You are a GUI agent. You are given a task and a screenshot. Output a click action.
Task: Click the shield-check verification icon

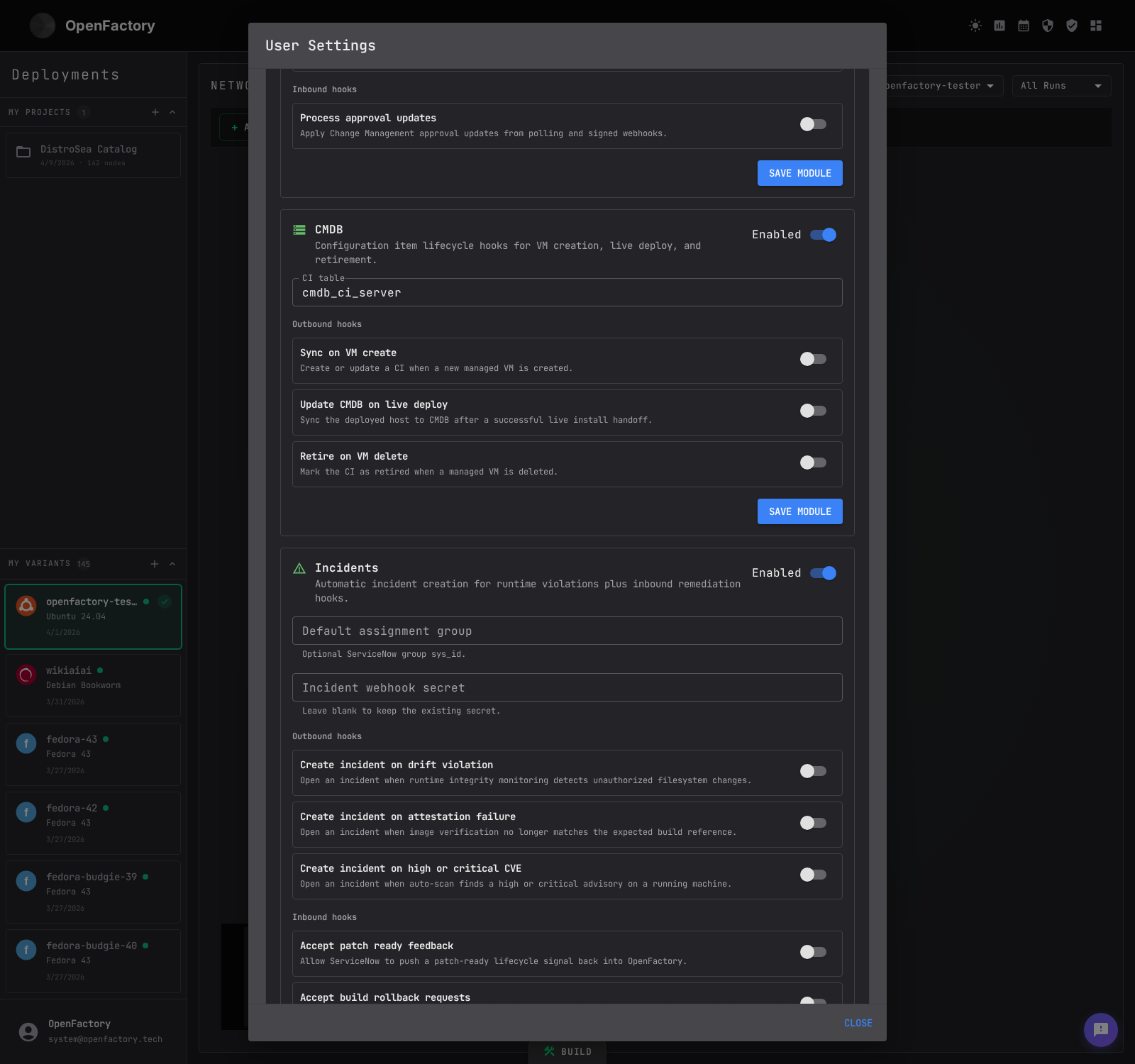pyautogui.click(x=1072, y=26)
